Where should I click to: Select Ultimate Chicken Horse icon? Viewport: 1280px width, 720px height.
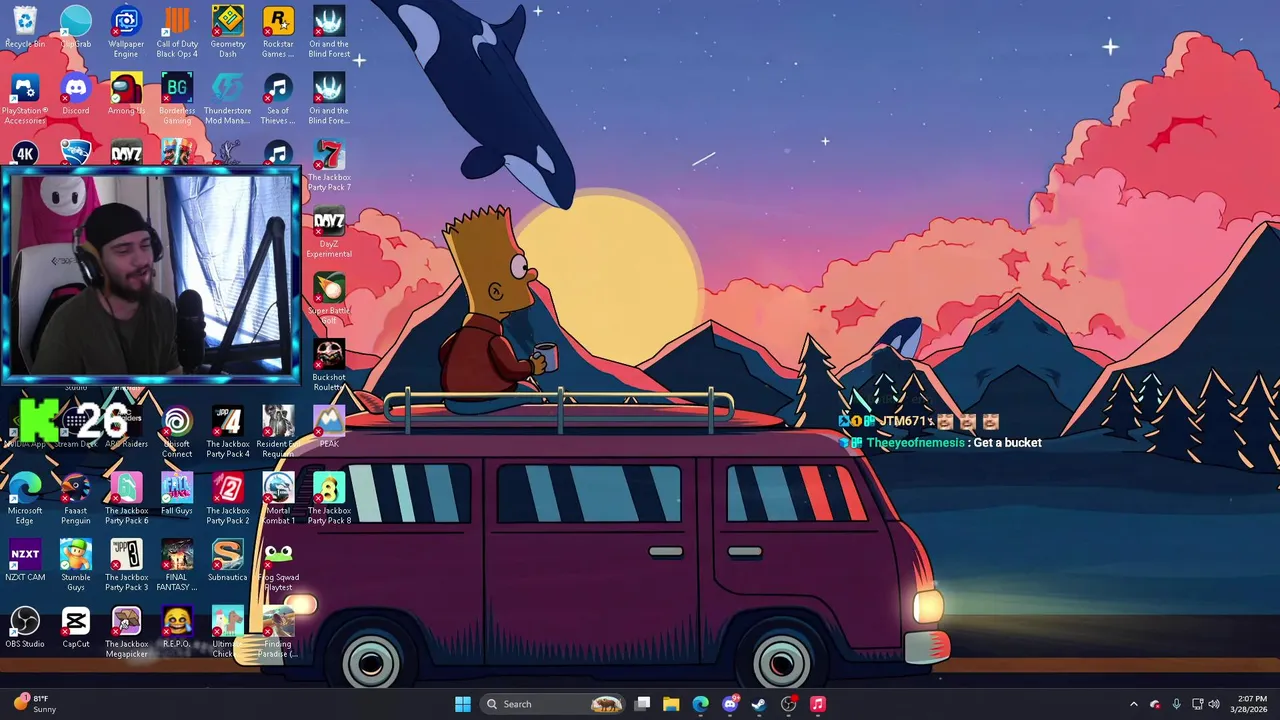(227, 633)
